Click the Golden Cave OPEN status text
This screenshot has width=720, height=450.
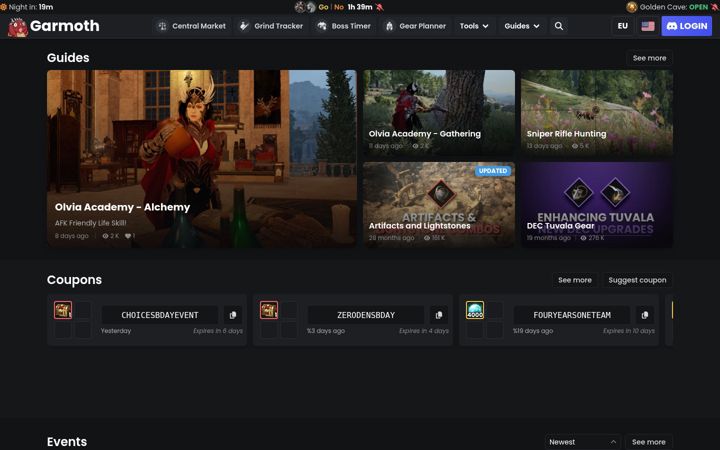[x=698, y=7]
